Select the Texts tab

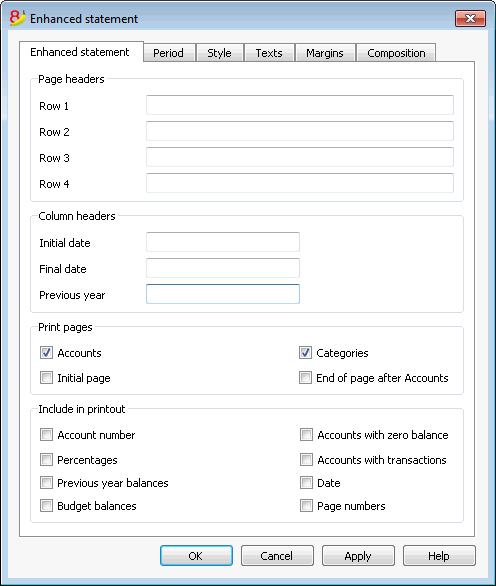[x=269, y=53]
